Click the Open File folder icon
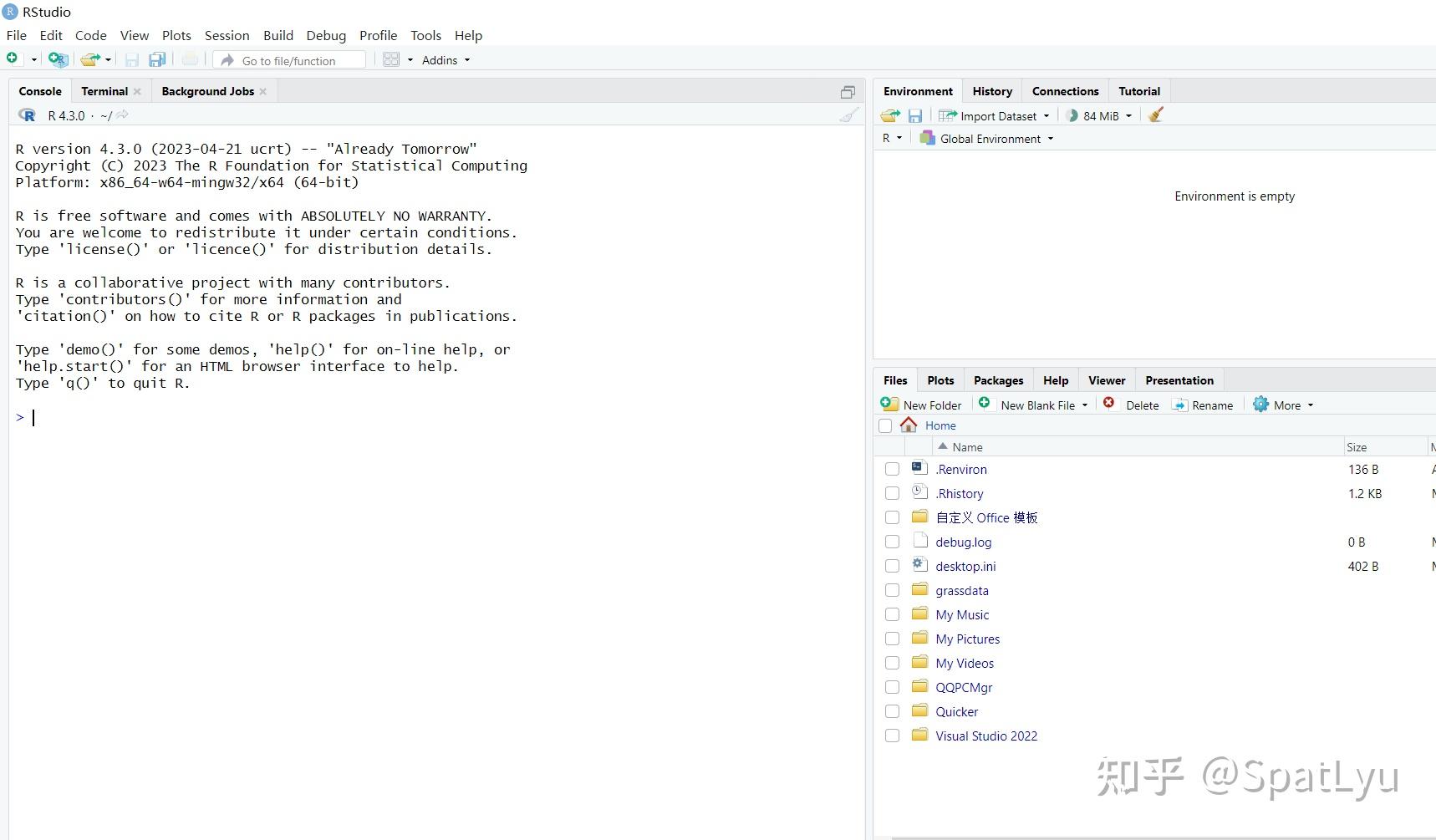This screenshot has width=1436, height=840. click(x=89, y=59)
